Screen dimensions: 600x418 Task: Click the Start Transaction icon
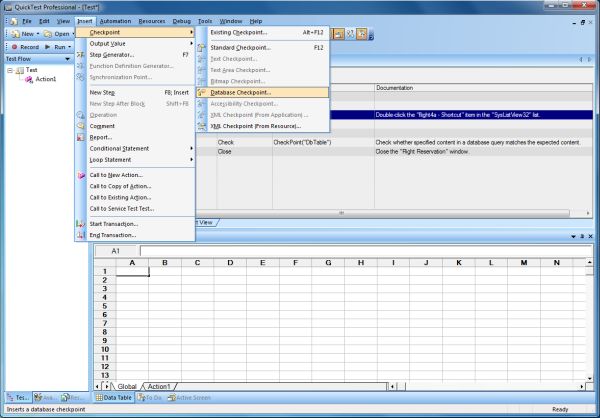80,224
